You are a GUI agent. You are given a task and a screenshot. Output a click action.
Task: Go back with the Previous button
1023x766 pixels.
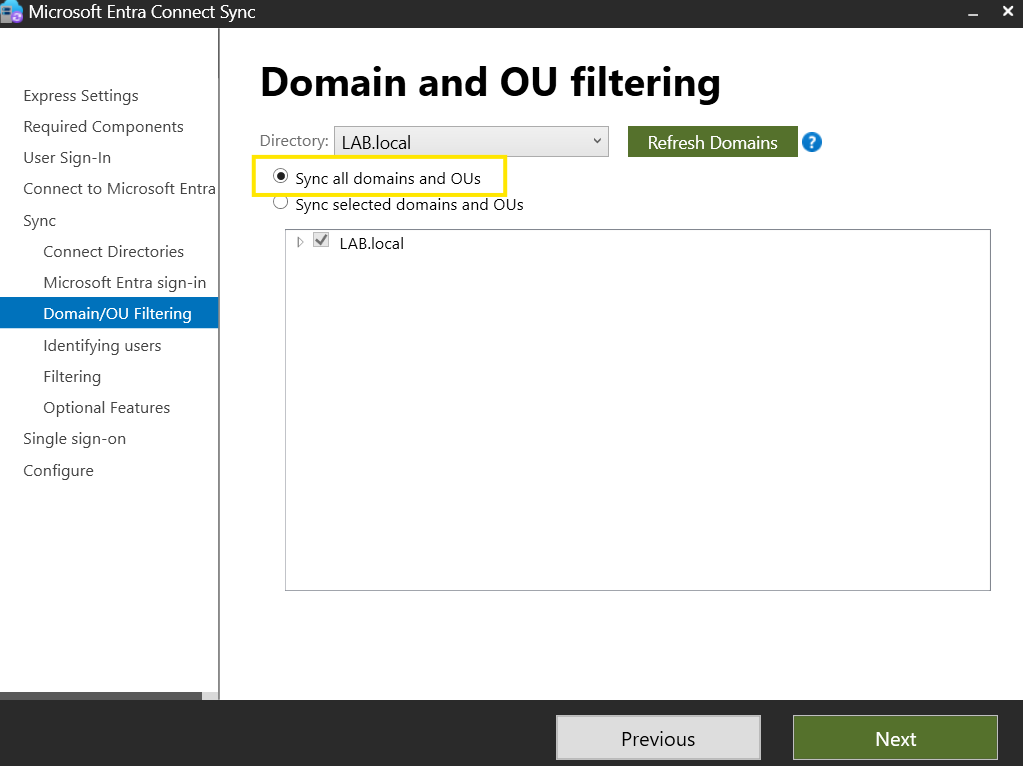658,738
